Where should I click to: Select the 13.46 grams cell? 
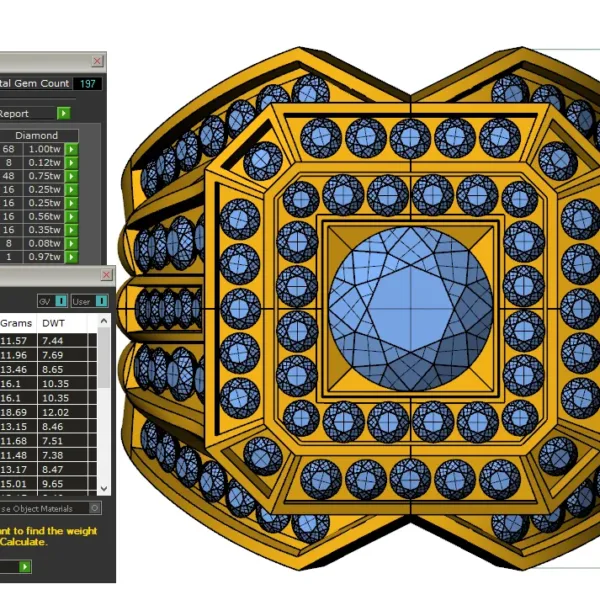[18, 369]
